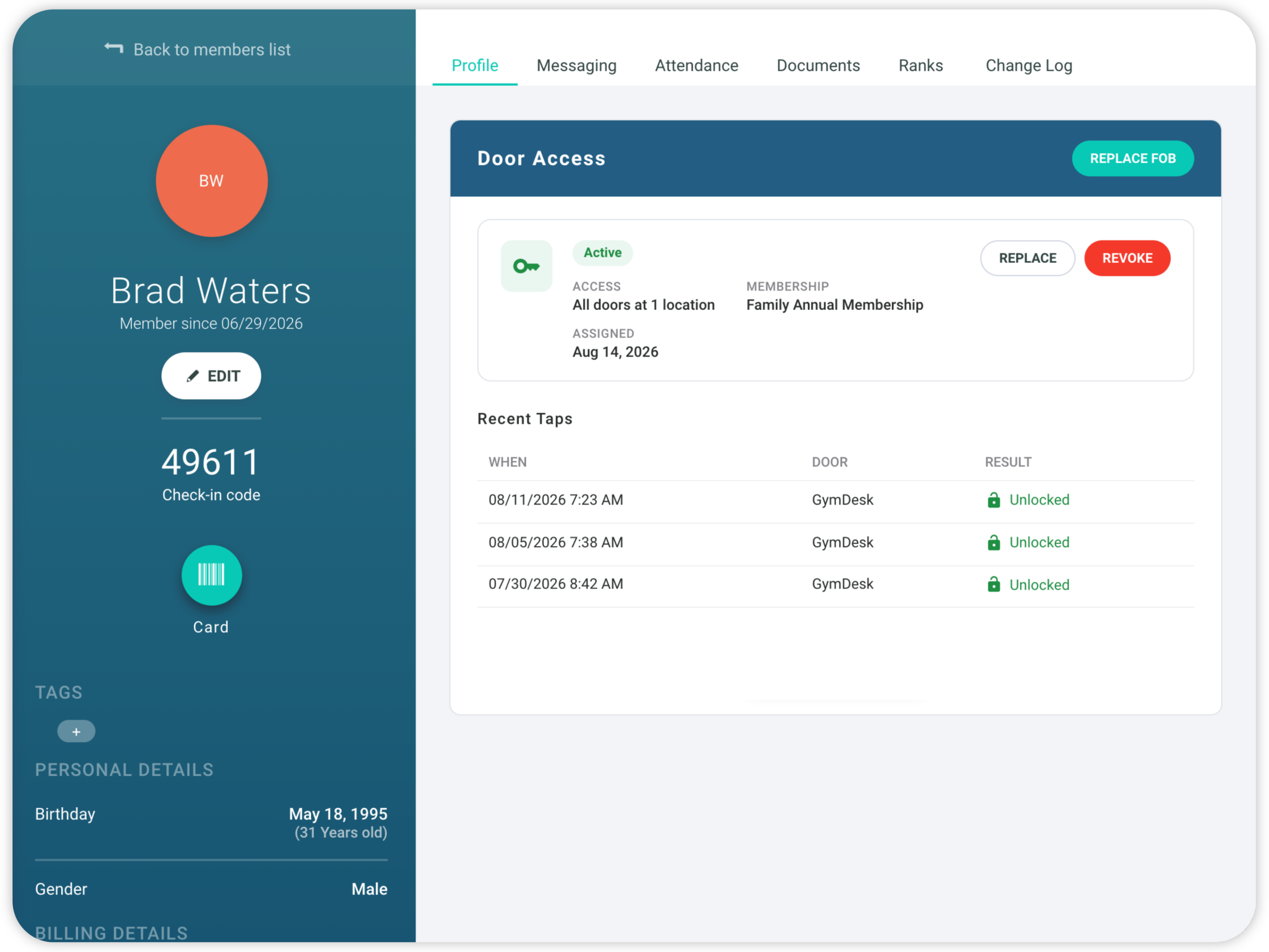The image size is (1269, 952).
Task: Edit Brad Waters' profile
Action: [x=211, y=376]
